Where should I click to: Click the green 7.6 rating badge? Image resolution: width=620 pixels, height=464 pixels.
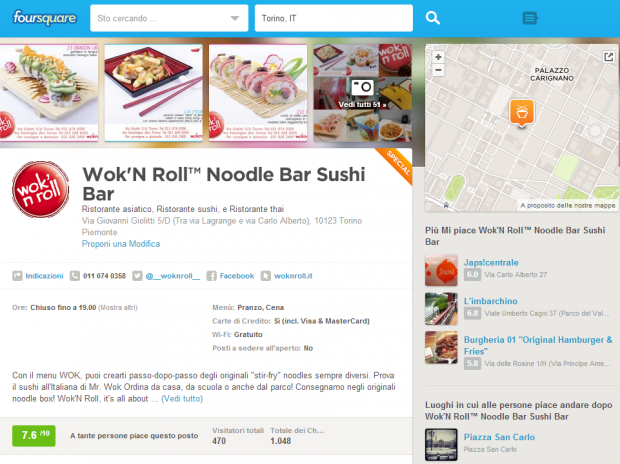tap(34, 436)
